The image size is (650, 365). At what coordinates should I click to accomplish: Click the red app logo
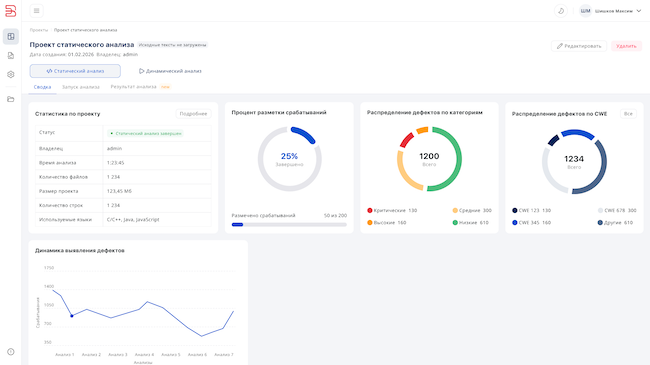[x=10, y=11]
